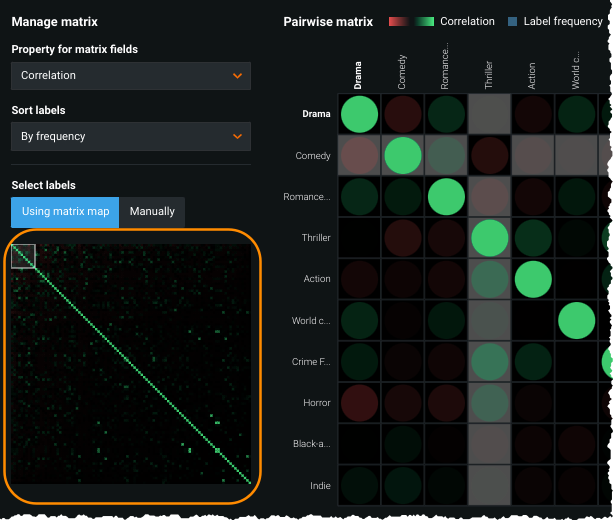
Task: Switch to Manually label selection
Action: tap(152, 211)
